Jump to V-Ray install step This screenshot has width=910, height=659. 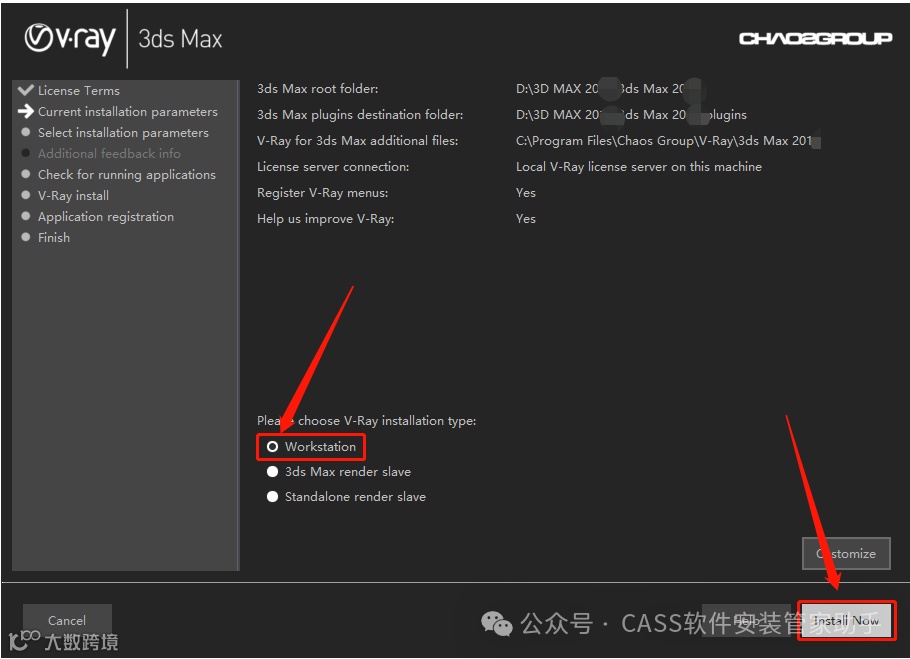pyautogui.click(x=73, y=195)
